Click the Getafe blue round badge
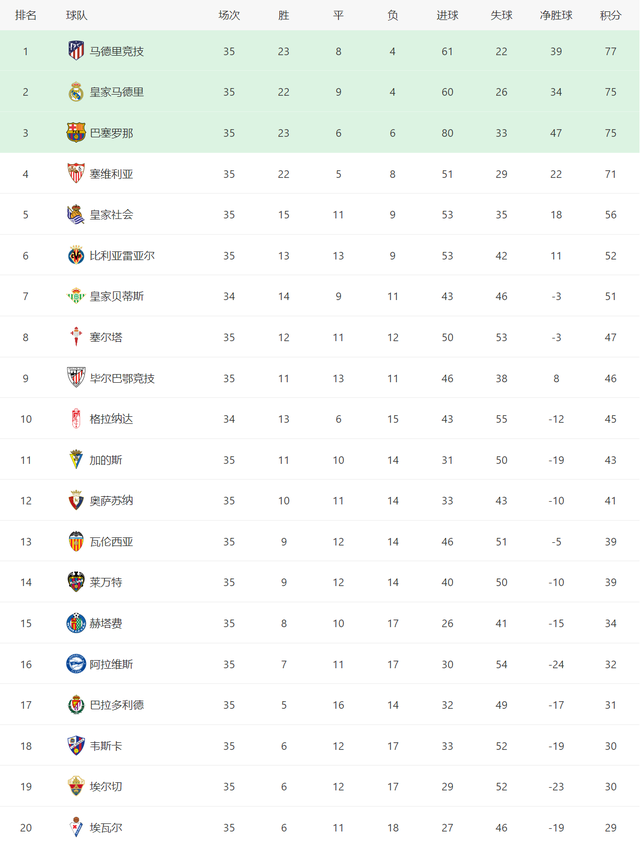 (76, 623)
